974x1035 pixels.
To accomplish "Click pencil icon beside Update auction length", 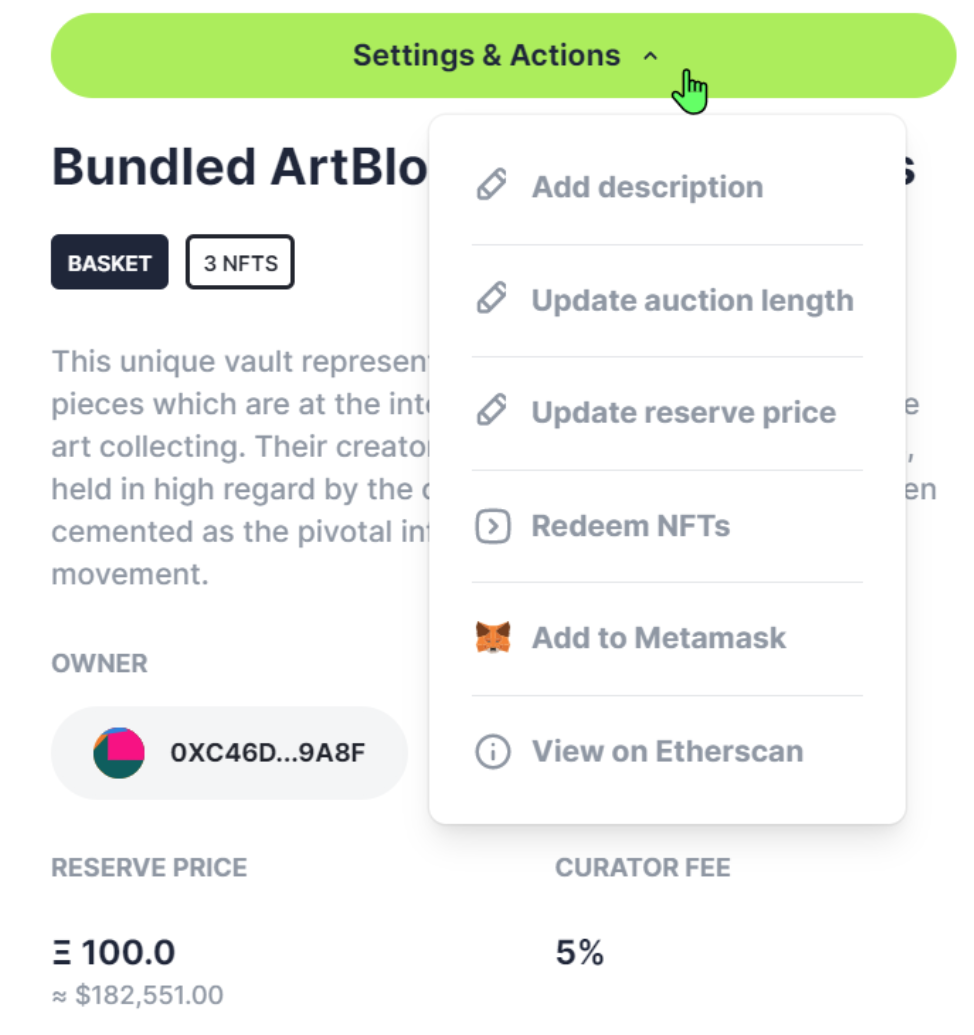I will (492, 298).
